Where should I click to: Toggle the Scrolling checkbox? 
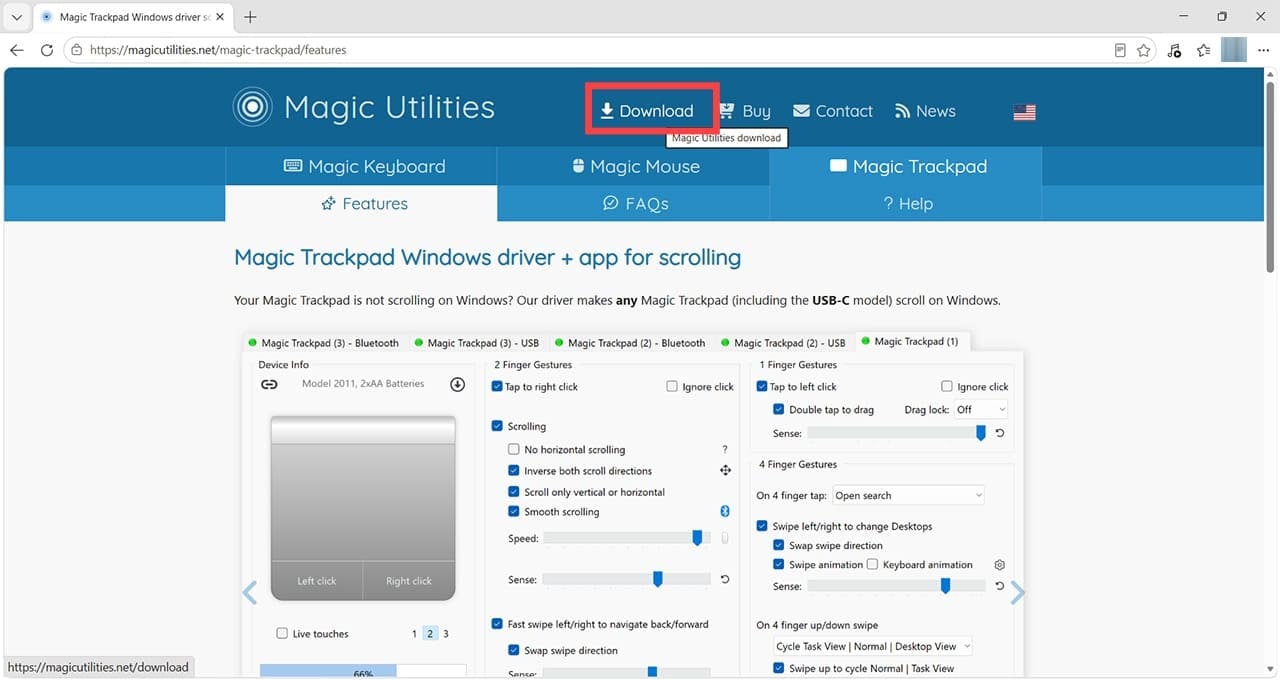click(497, 426)
